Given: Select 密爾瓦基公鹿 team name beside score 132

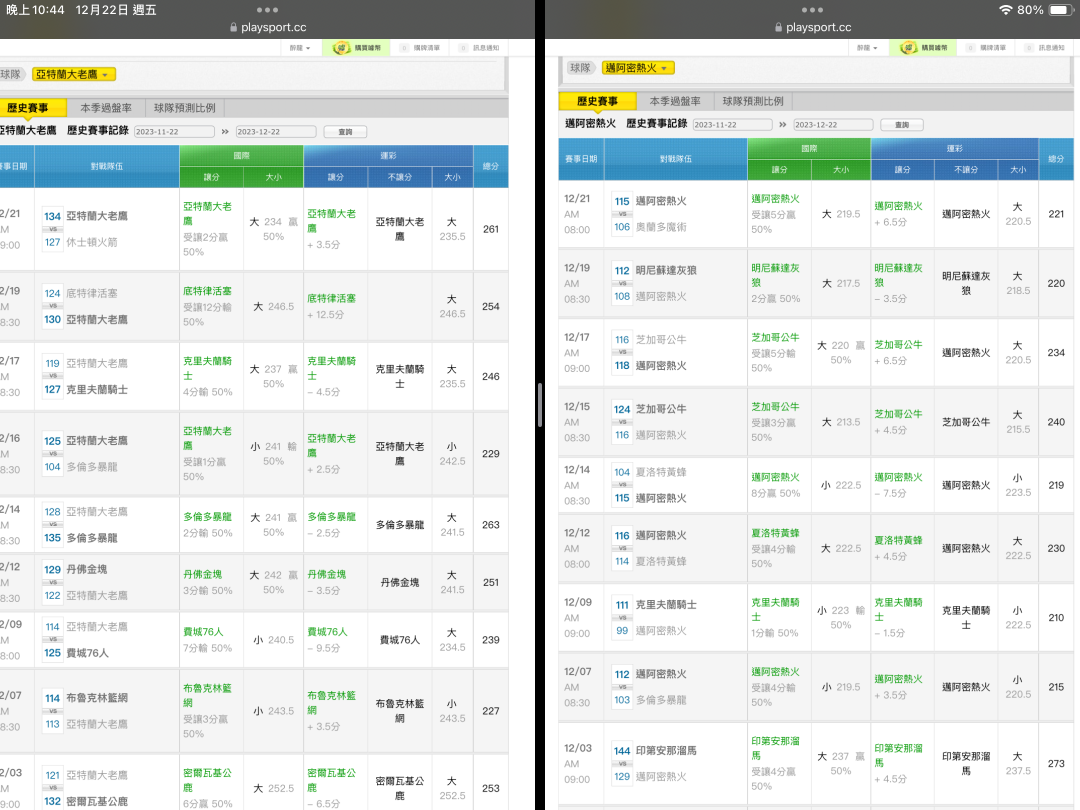Looking at the screenshot, I should click(96, 802).
